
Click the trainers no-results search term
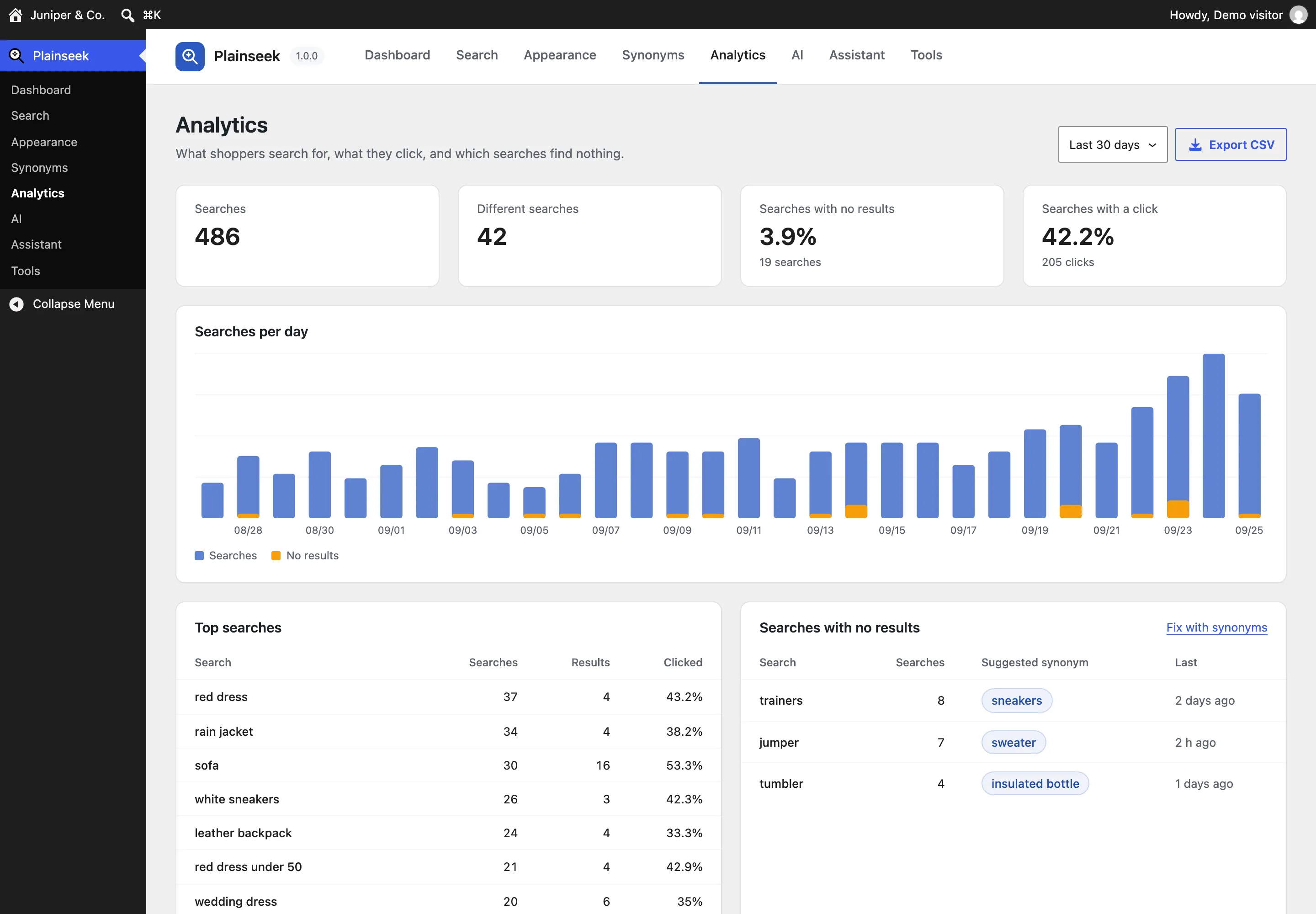click(781, 701)
